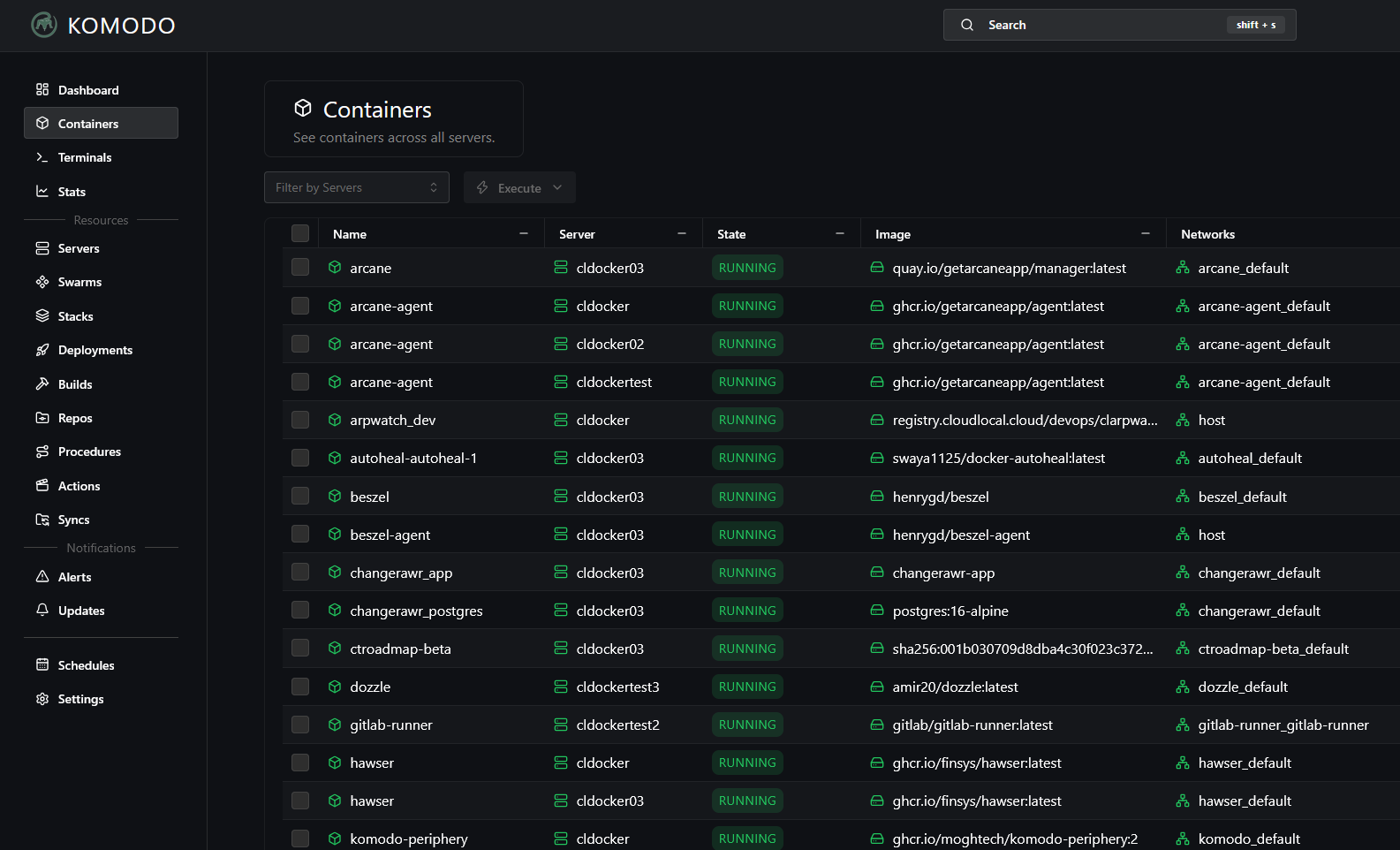Click the Komodo logo icon

pos(44,25)
